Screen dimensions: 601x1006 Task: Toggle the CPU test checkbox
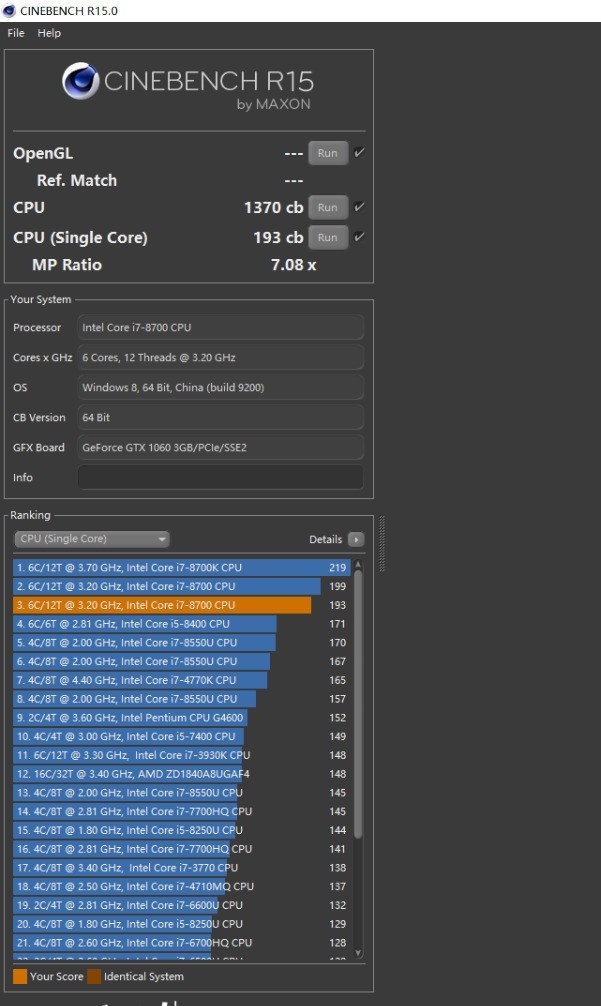(359, 207)
